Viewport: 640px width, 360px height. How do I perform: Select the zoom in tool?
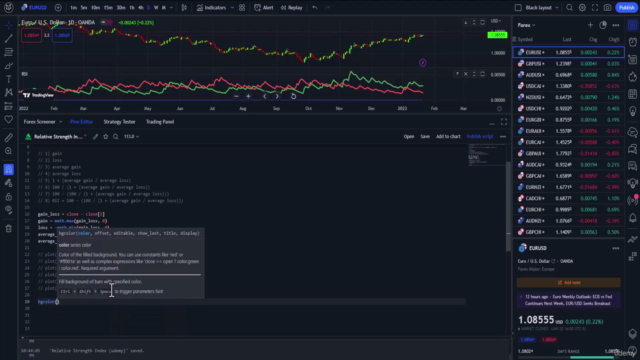9,151
